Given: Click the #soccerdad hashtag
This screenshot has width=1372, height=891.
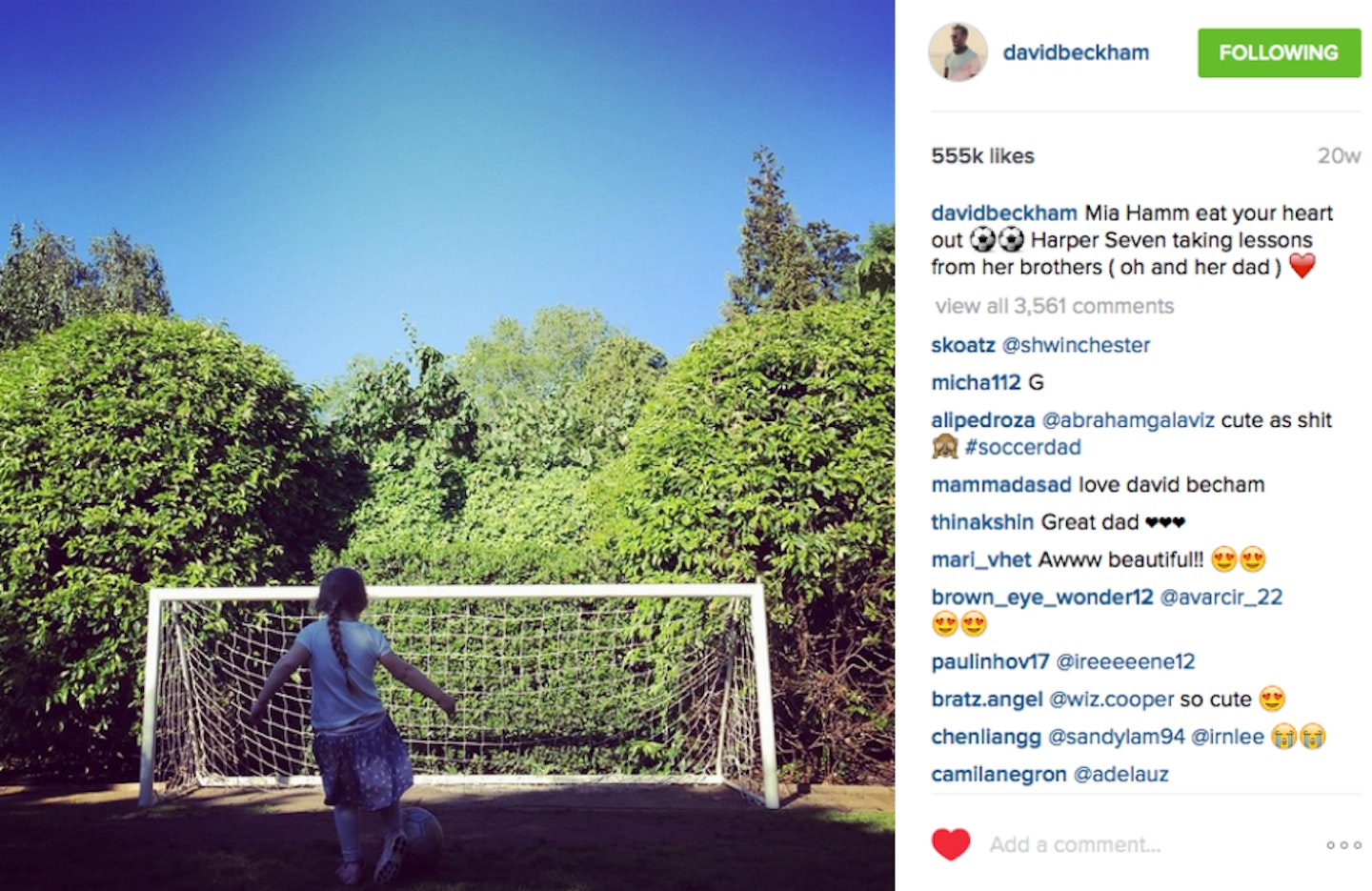Looking at the screenshot, I should coord(1022,447).
